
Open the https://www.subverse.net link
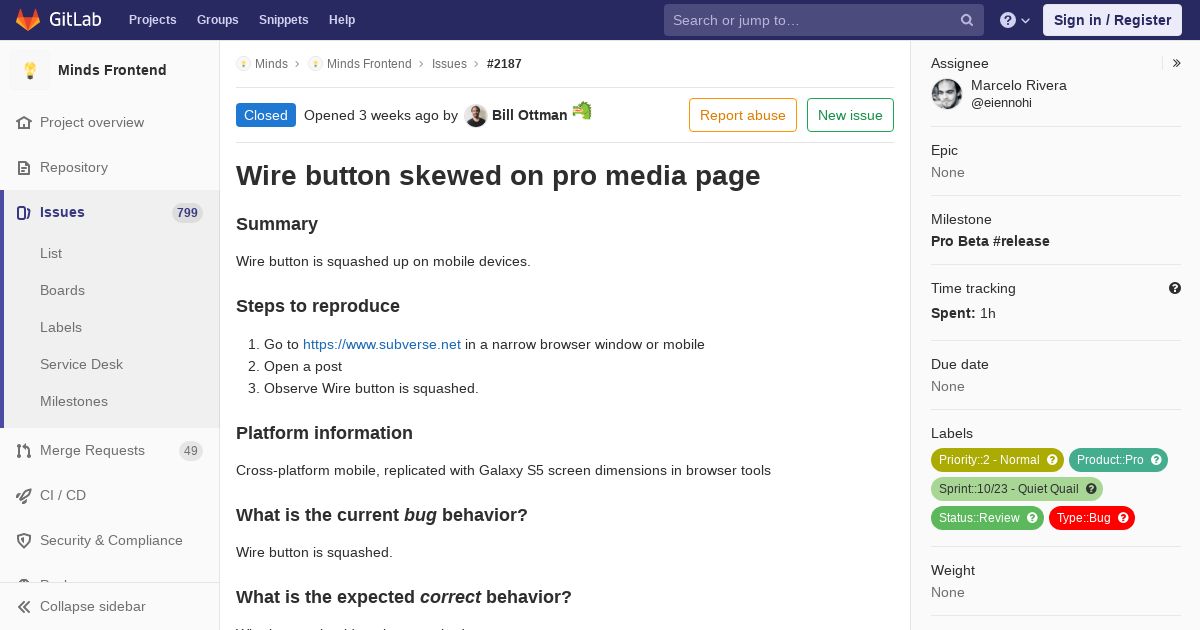tap(382, 344)
